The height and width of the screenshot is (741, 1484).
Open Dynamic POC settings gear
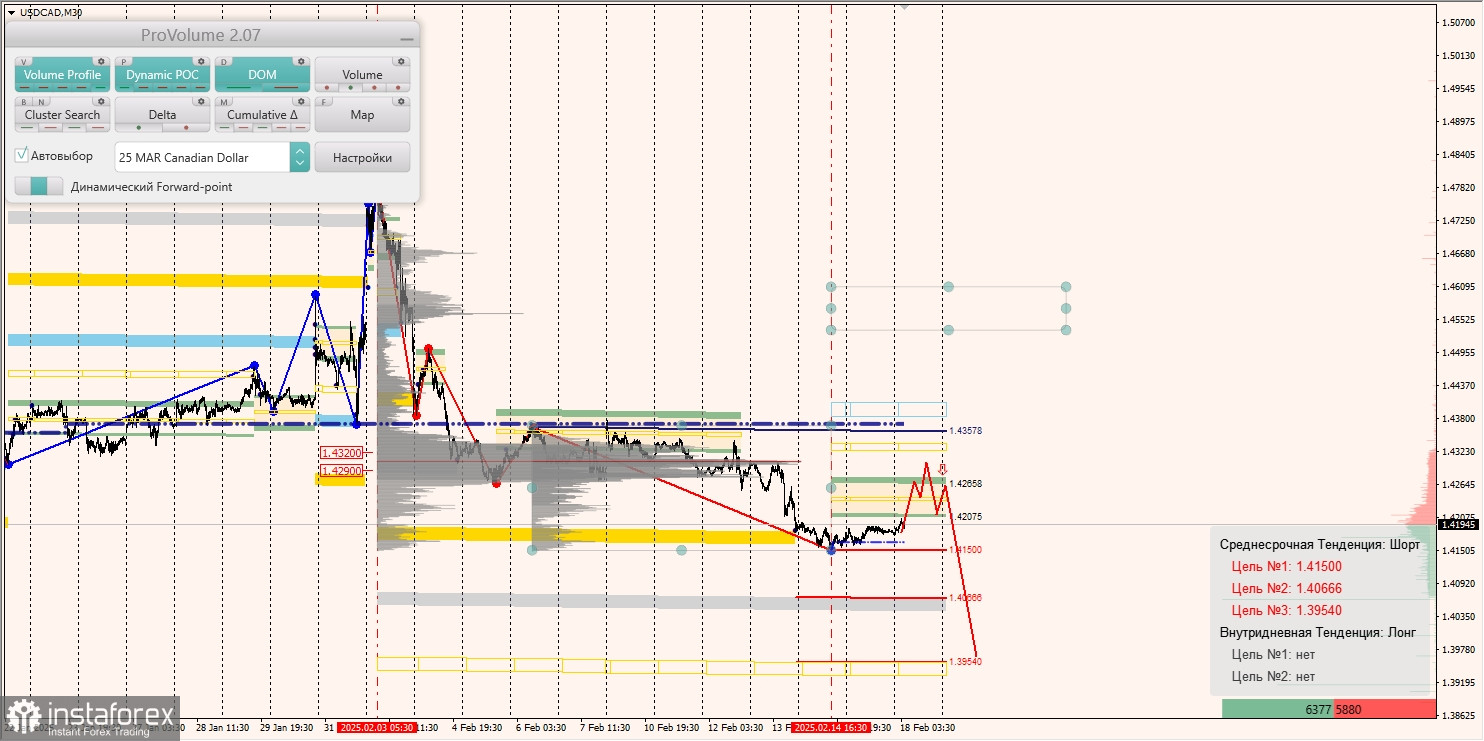[x=201, y=61]
